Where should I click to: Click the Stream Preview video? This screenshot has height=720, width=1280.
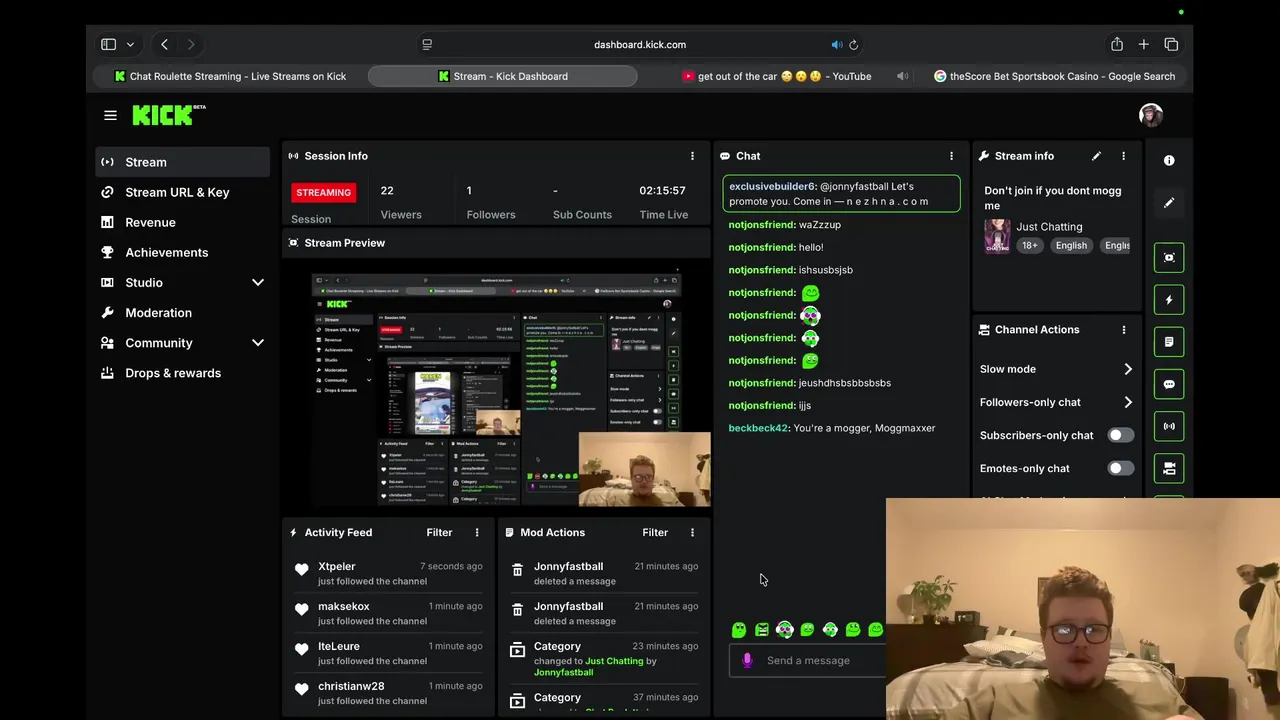tap(497, 388)
